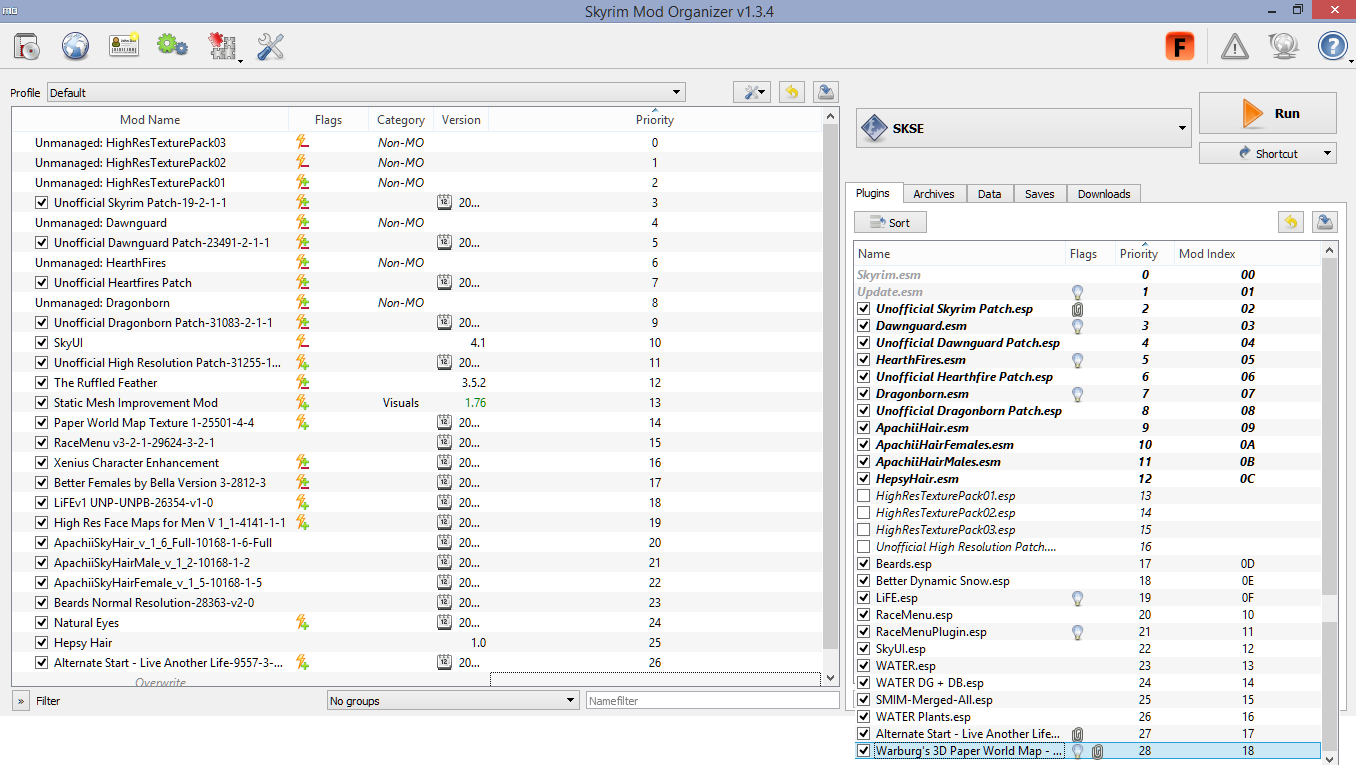Click the Sort plugins button

(x=890, y=223)
